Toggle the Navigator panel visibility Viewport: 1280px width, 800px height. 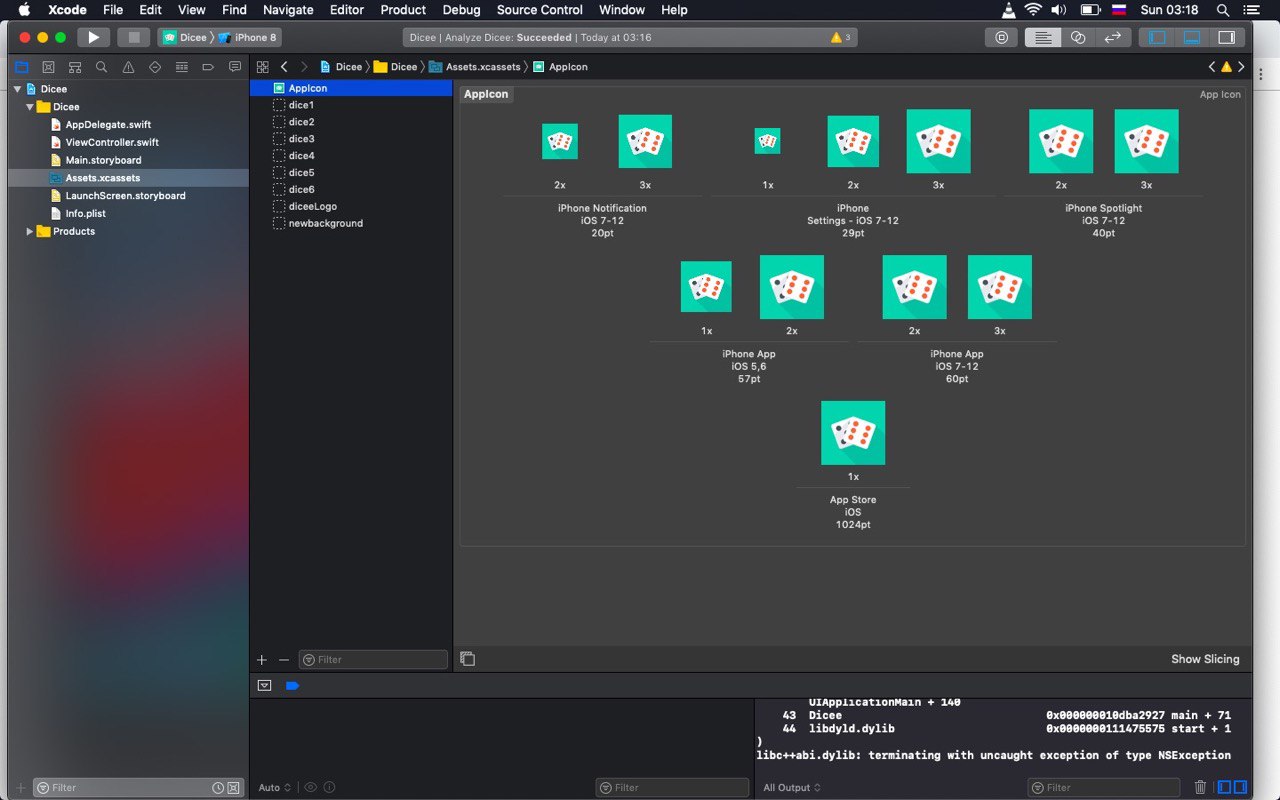(1158, 37)
